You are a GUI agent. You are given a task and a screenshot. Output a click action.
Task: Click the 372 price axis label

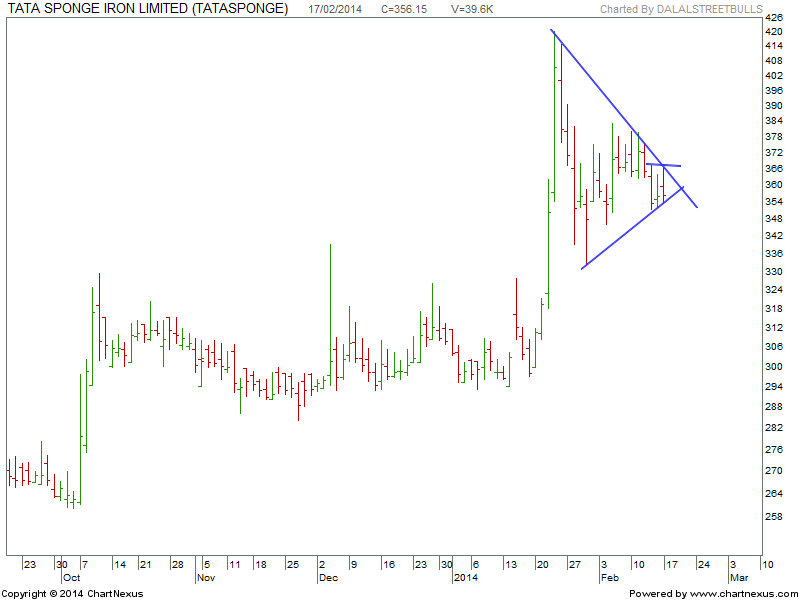[x=774, y=153]
